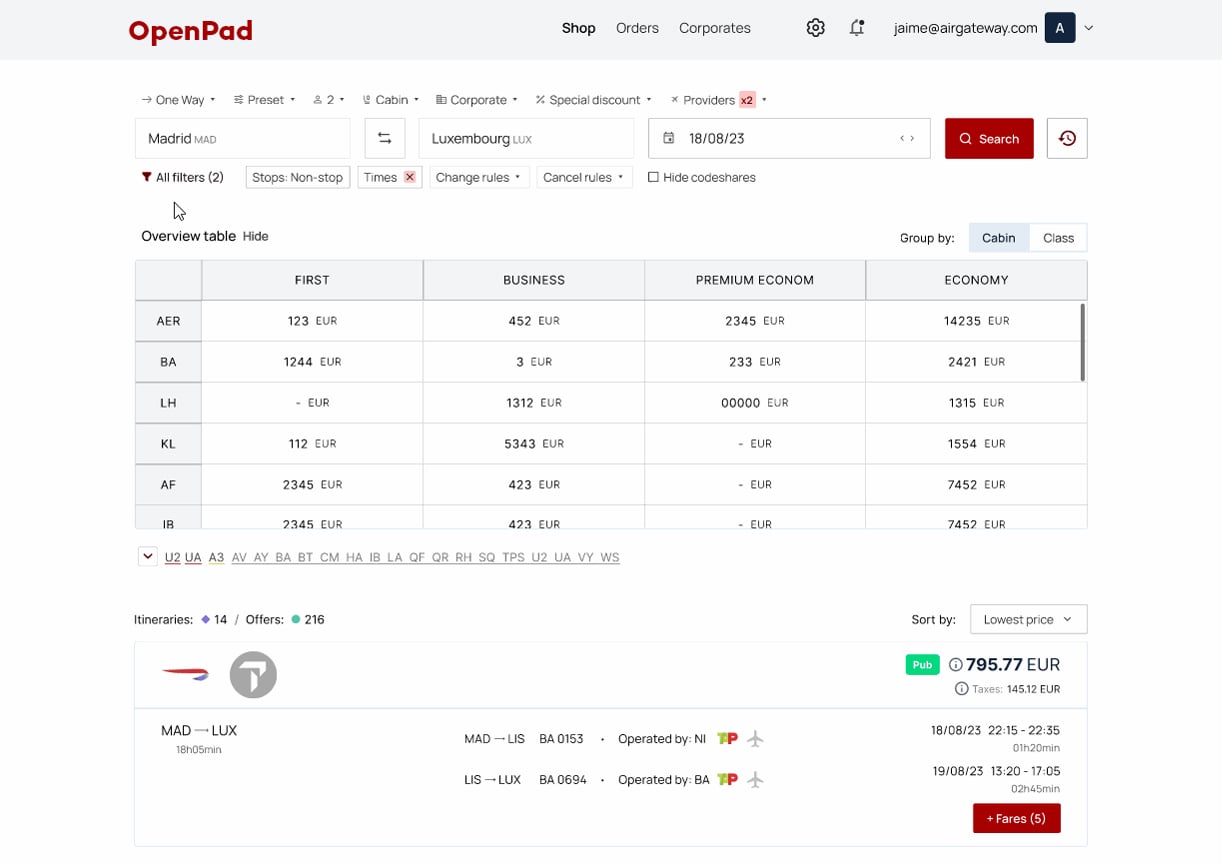The height and width of the screenshot is (865, 1223).
Task: Click ECONOMY column header
Action: (x=976, y=280)
